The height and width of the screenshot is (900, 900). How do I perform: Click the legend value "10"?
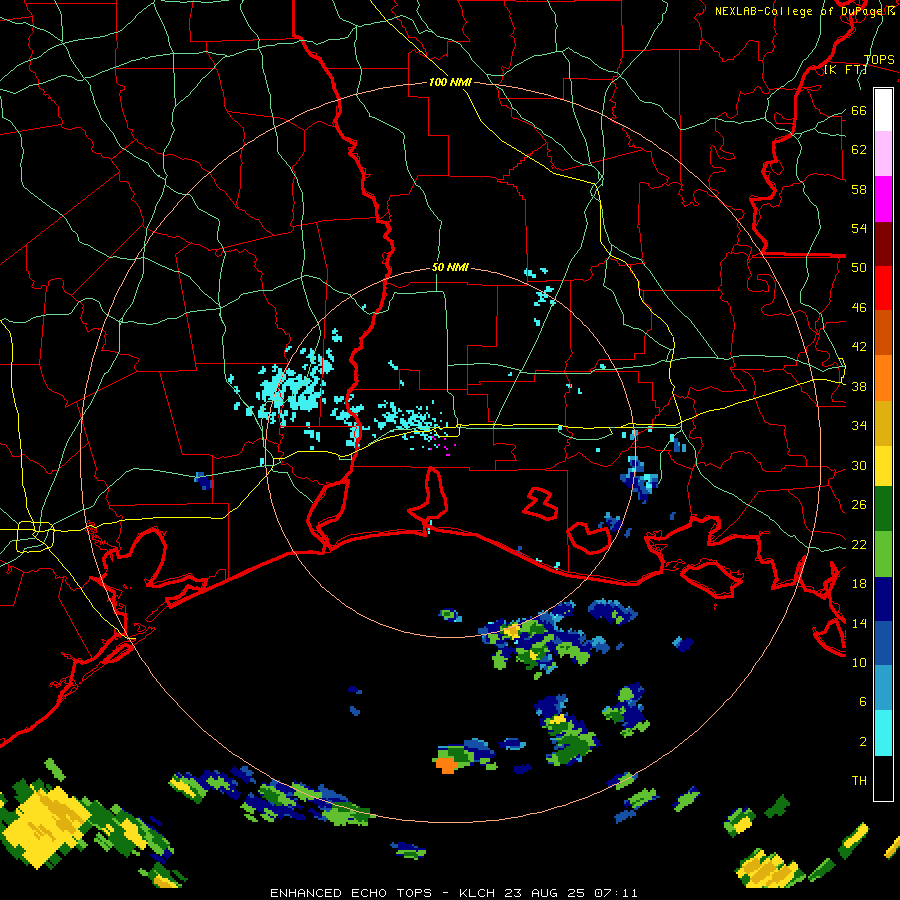pyautogui.click(x=859, y=662)
